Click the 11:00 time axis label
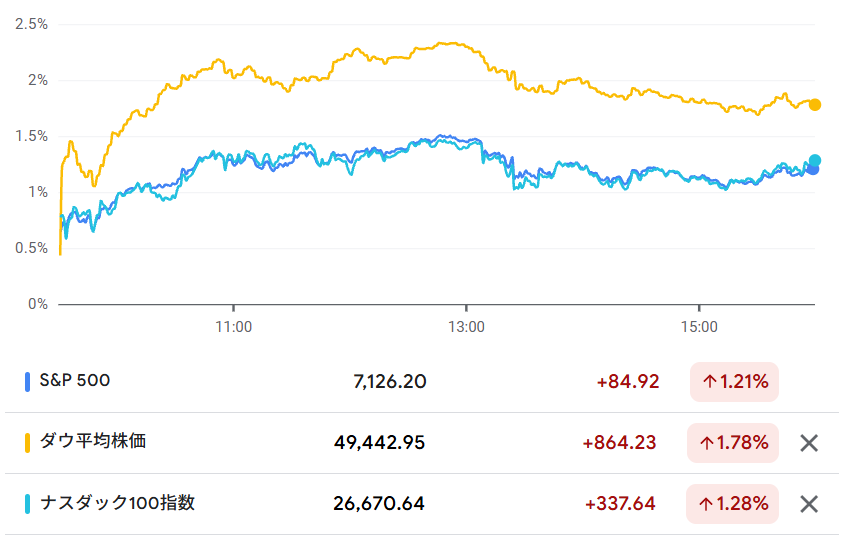 [233, 326]
